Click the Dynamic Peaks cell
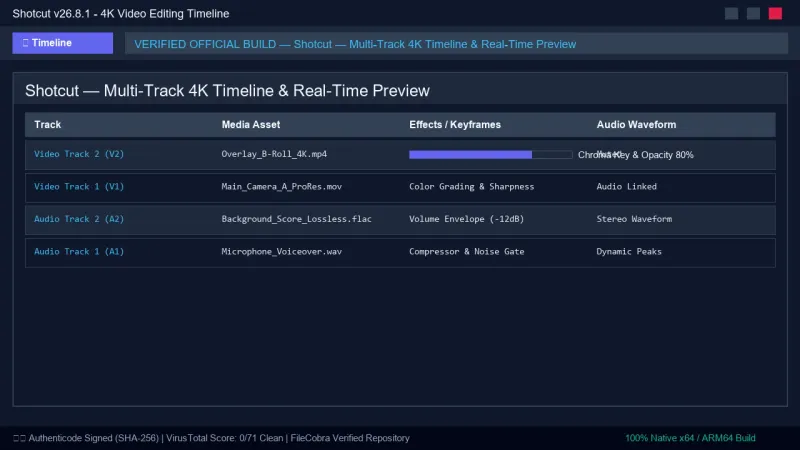 [629, 252]
